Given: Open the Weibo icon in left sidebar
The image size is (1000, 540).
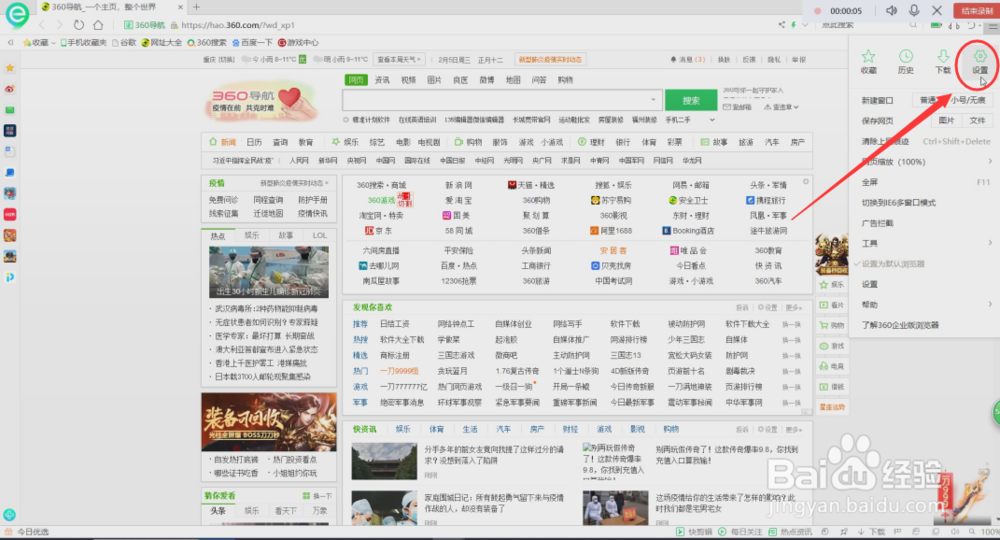Looking at the screenshot, I should coord(10,89).
